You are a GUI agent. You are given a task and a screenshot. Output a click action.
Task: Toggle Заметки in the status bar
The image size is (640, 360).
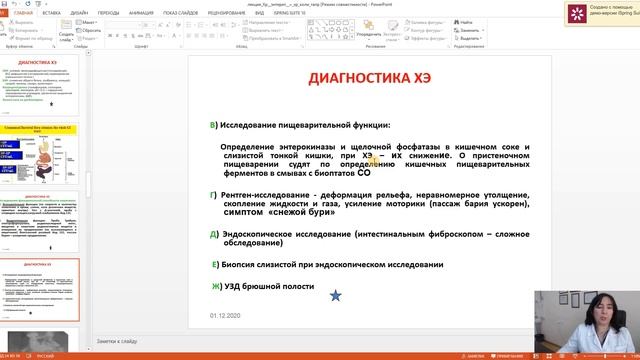coord(472,356)
